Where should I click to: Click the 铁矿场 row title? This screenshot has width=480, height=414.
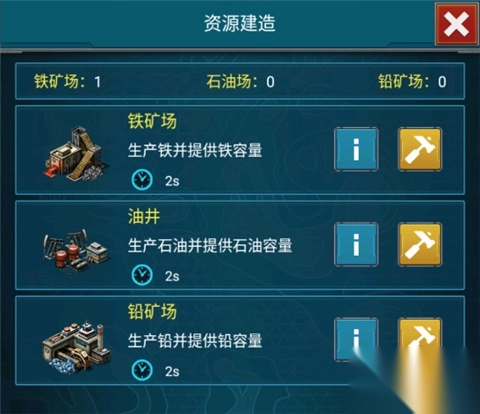point(152,121)
